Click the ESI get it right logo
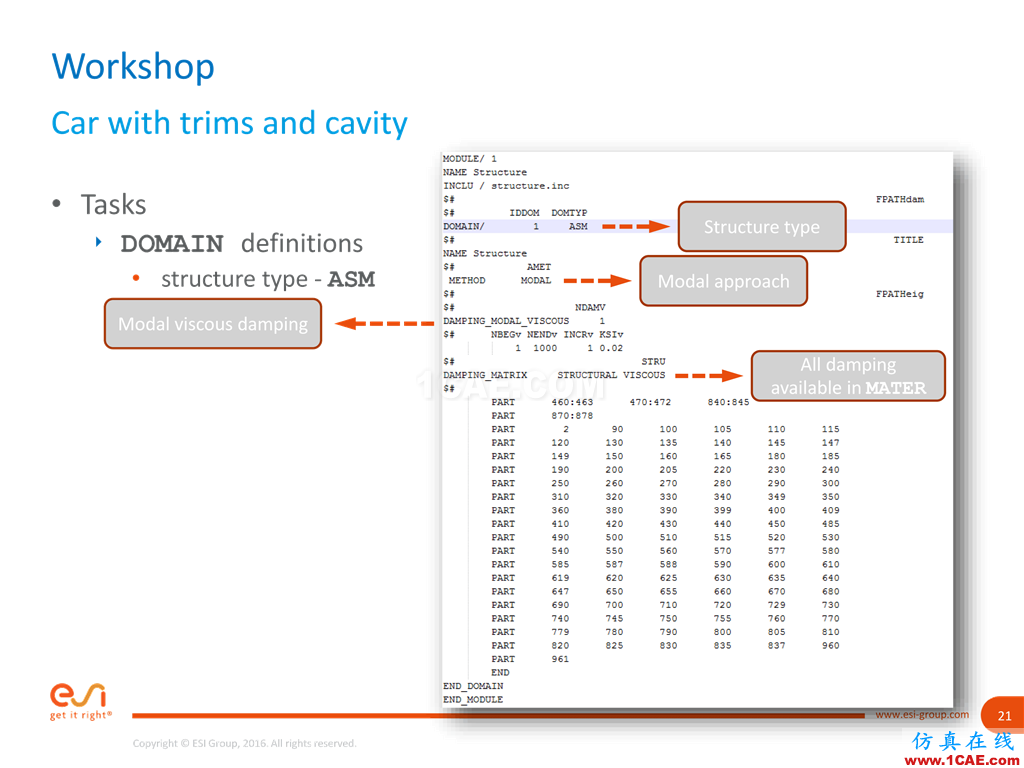This screenshot has height=768, width=1024. coord(80,701)
